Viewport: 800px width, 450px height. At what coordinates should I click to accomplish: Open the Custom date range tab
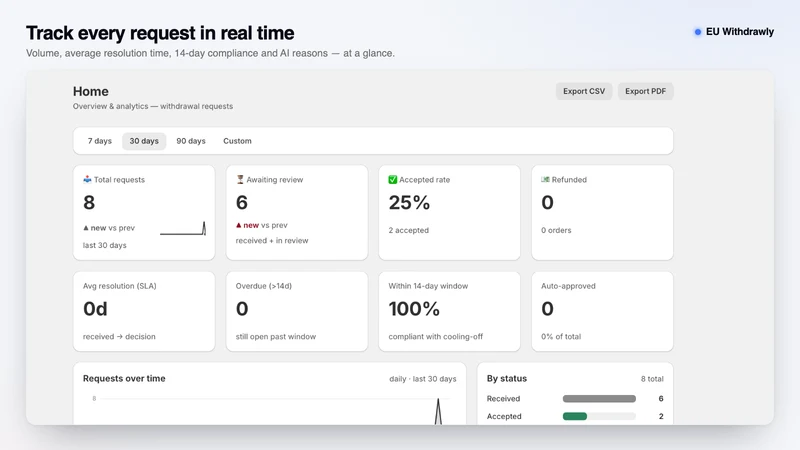pyautogui.click(x=237, y=141)
